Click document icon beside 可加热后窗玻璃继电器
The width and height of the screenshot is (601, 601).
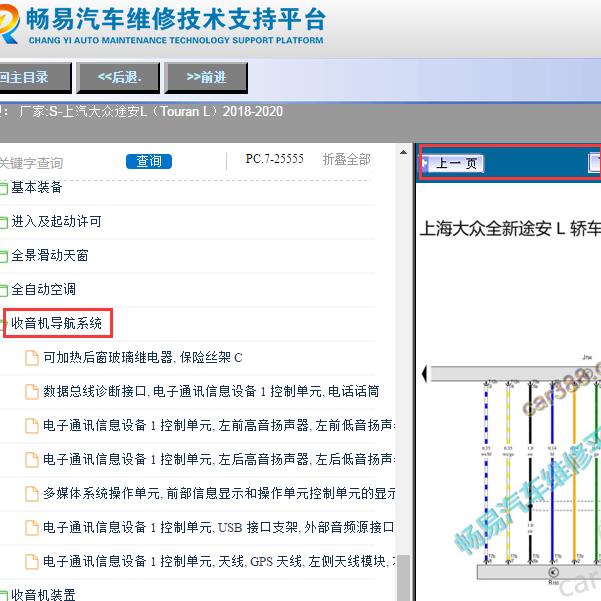(x=32, y=358)
